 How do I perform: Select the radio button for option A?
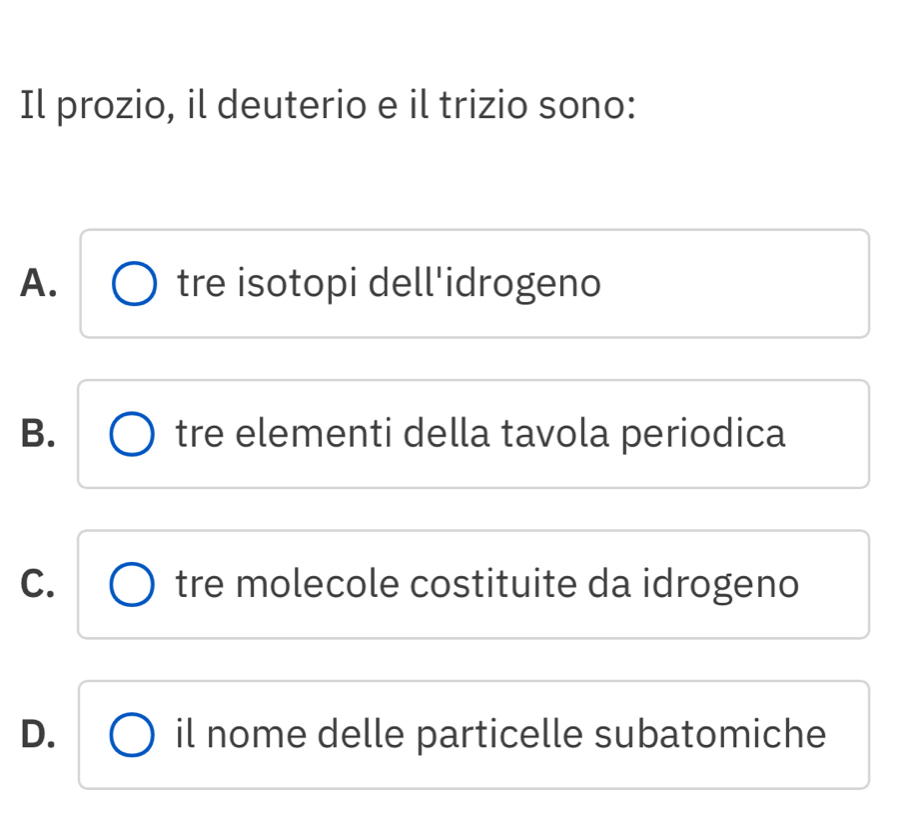134,284
